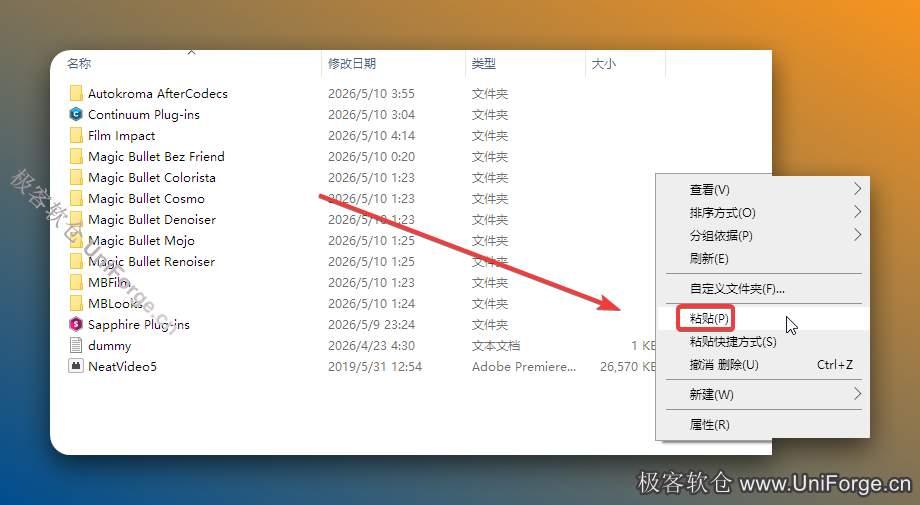Expand the 分组依据(P) submenu arrow
Screen dimensions: 920x505
pos(857,235)
